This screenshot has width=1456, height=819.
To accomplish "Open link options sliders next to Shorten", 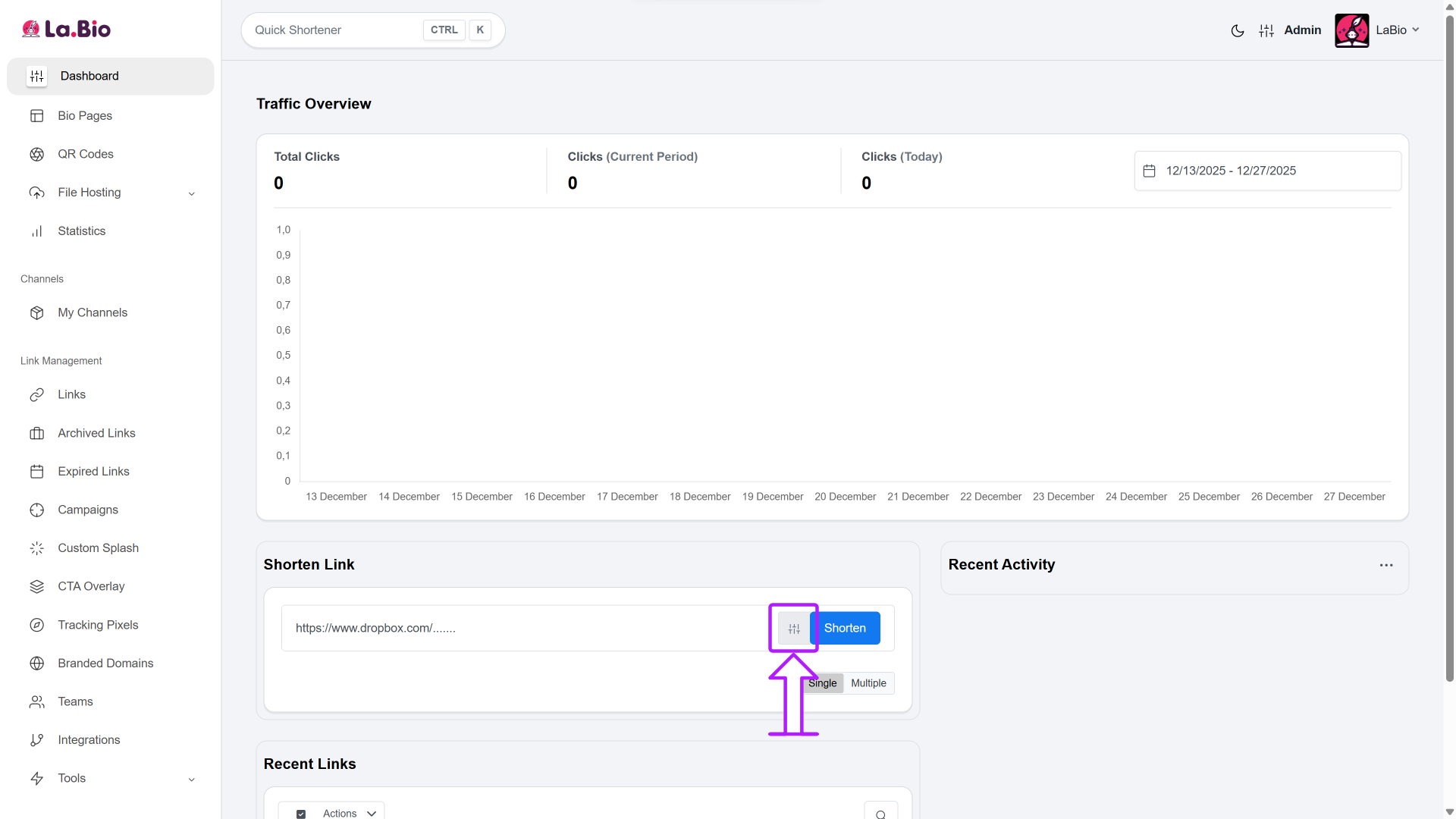I will (794, 629).
